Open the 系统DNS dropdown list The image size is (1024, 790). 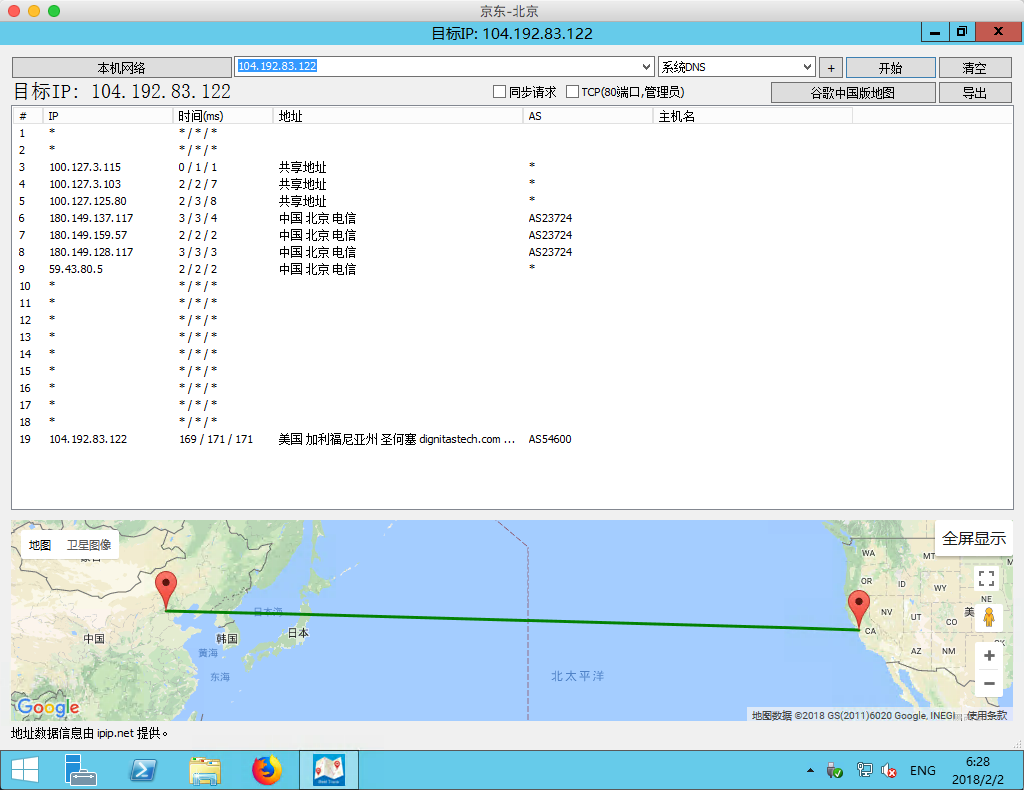[808, 67]
